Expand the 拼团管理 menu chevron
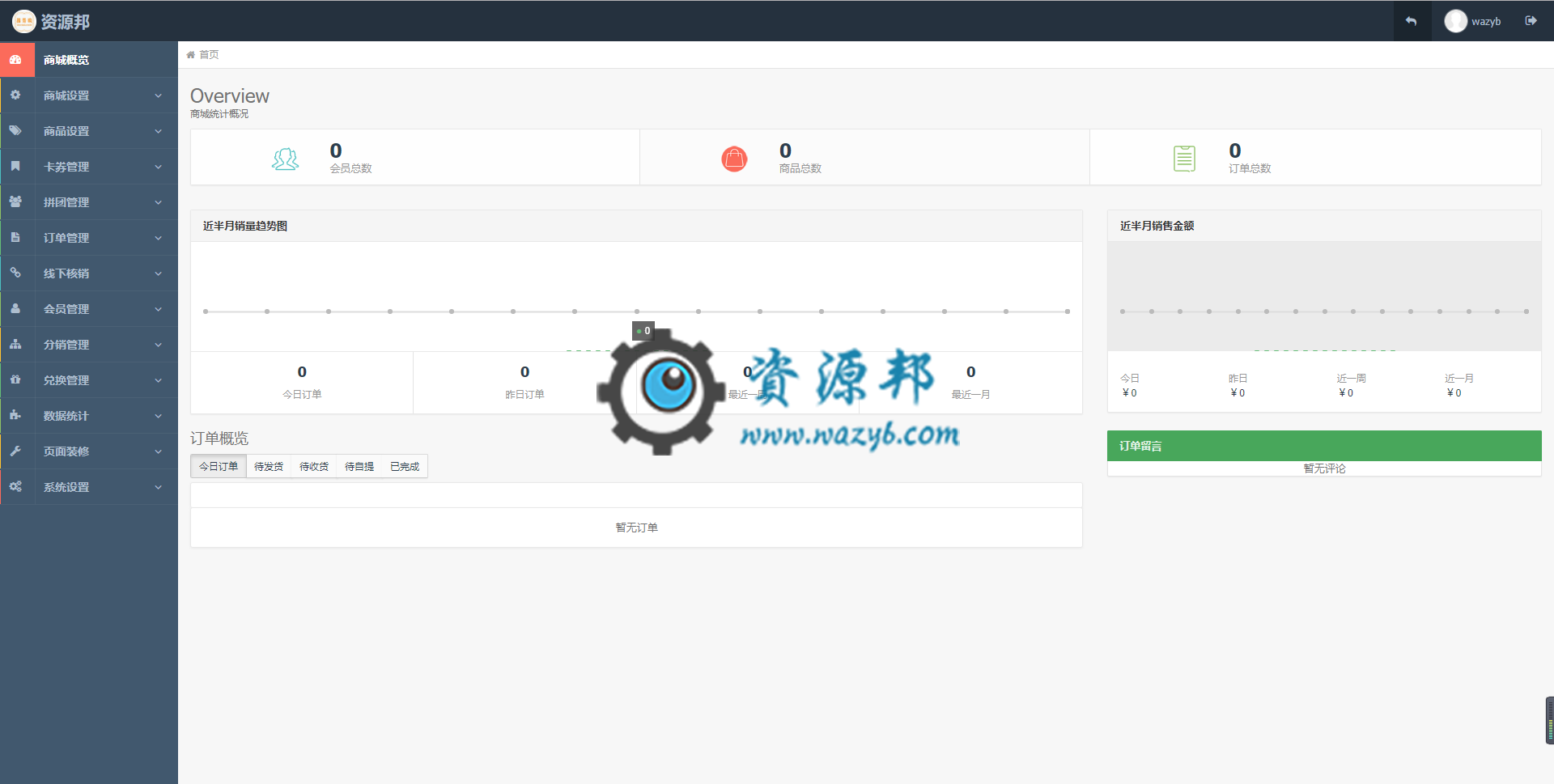1554x784 pixels. [x=158, y=202]
